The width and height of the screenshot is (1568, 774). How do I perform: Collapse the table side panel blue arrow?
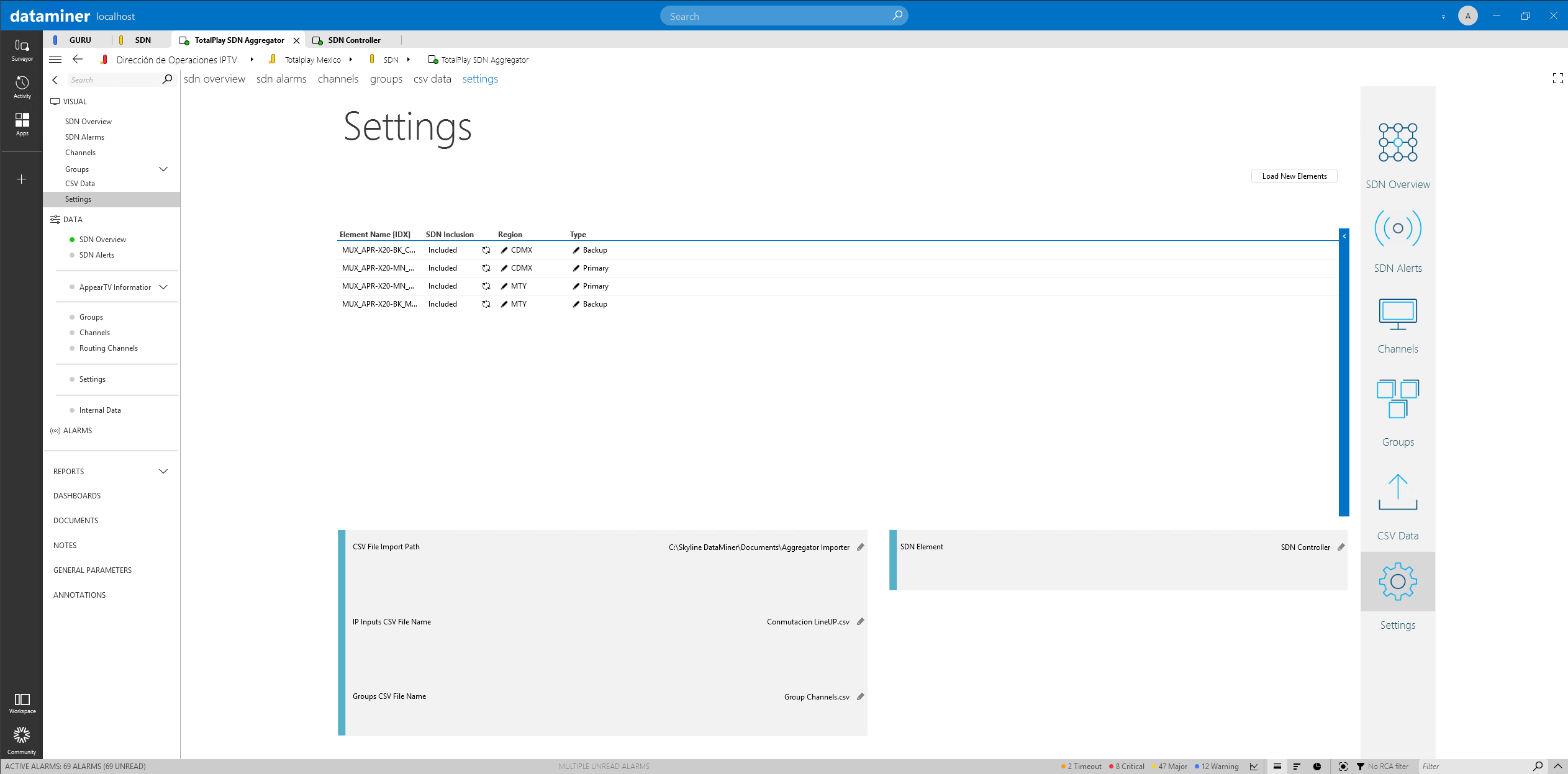coord(1344,236)
